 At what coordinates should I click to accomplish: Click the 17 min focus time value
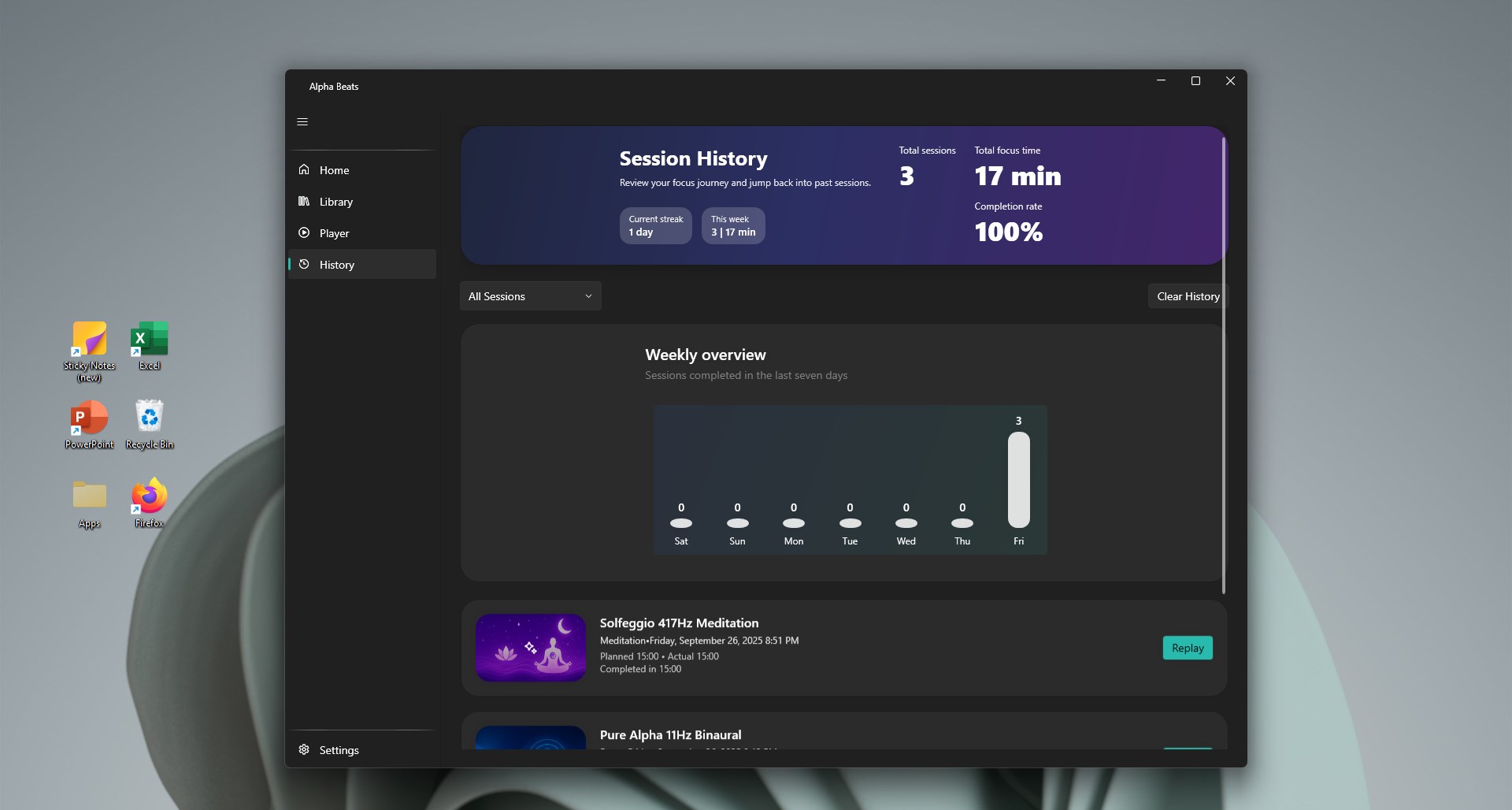pos(1018,176)
